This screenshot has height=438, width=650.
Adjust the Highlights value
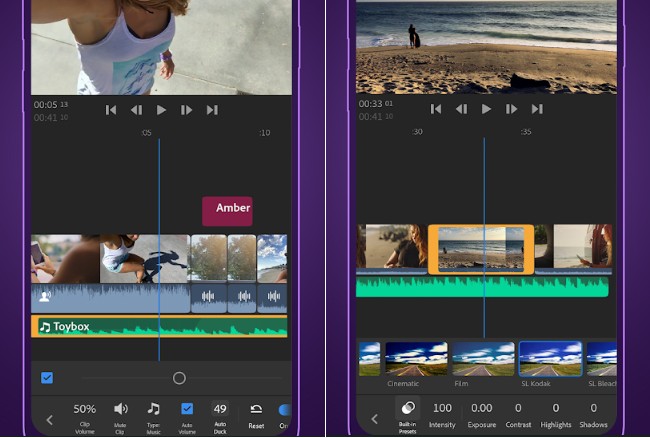(x=556, y=415)
